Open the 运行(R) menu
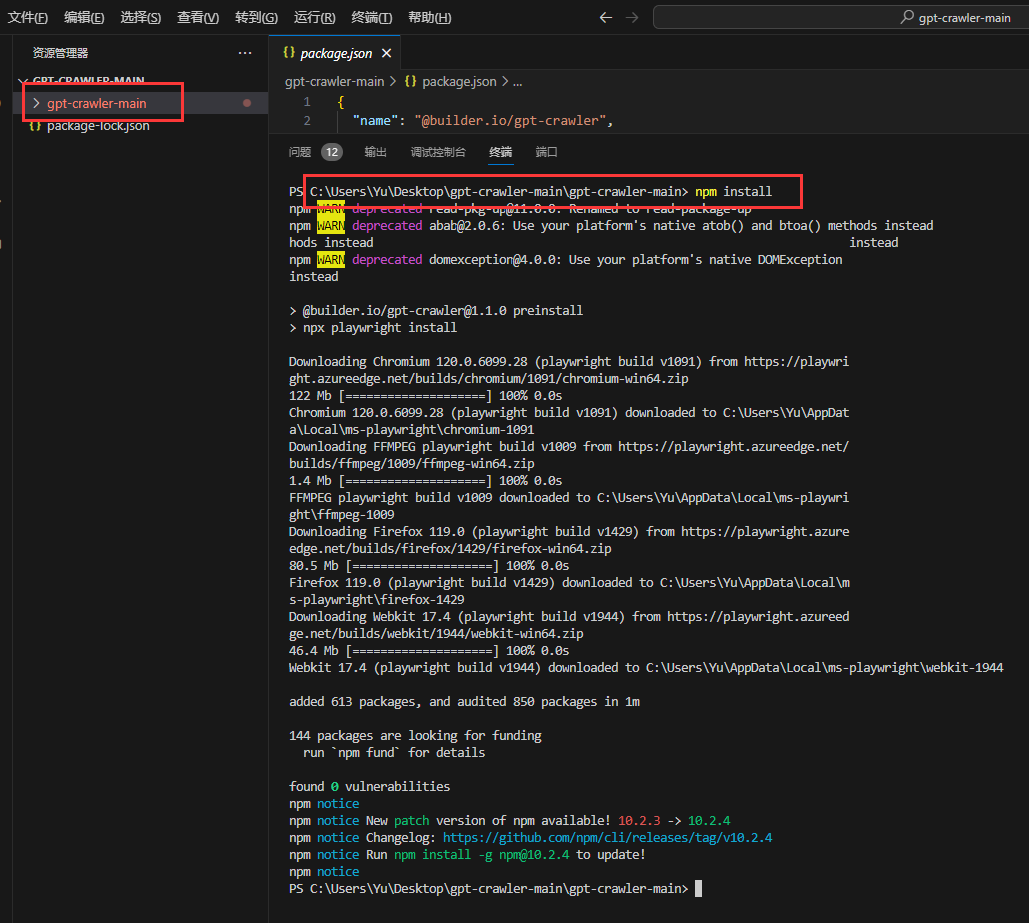 (x=314, y=18)
